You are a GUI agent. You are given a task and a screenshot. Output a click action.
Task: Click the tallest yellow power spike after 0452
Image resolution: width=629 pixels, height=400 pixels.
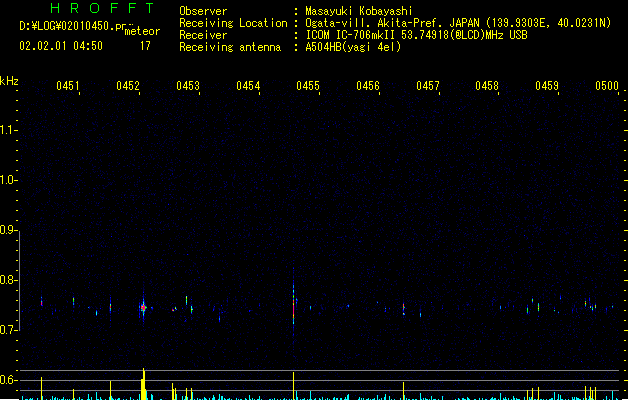click(x=144, y=384)
